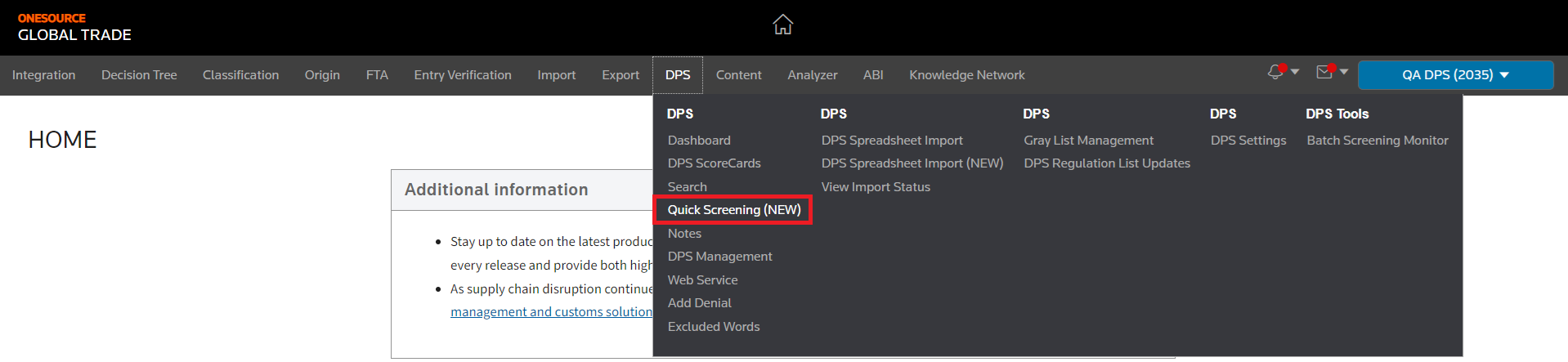This screenshot has height=362, width=1568.
Task: Open the DPS Dashboard item
Action: coord(699,141)
